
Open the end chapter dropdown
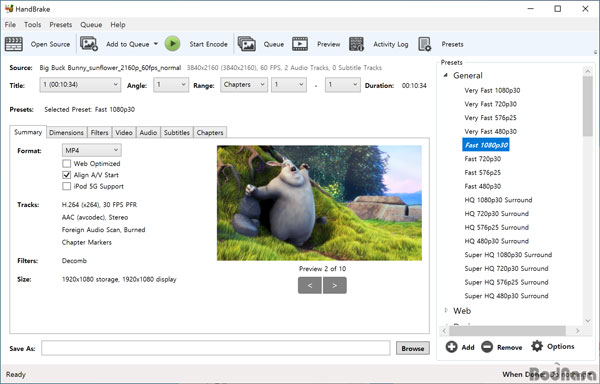[342, 85]
